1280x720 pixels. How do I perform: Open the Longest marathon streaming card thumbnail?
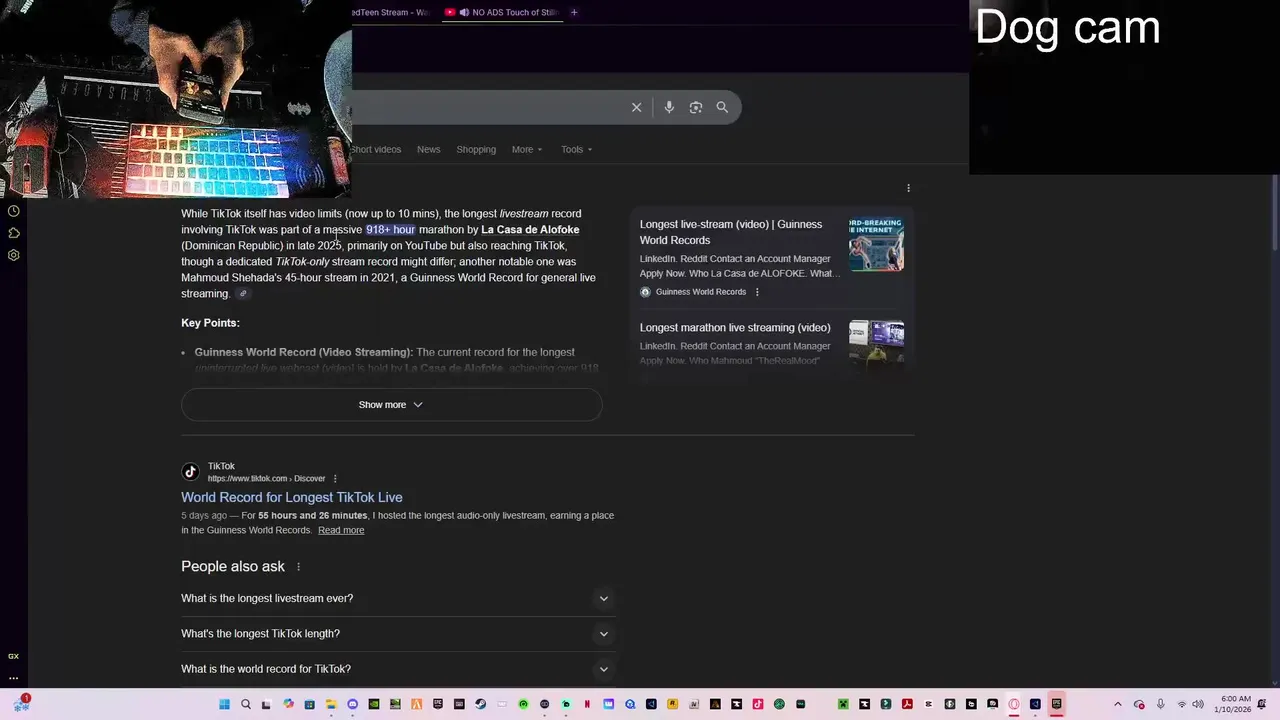click(876, 345)
